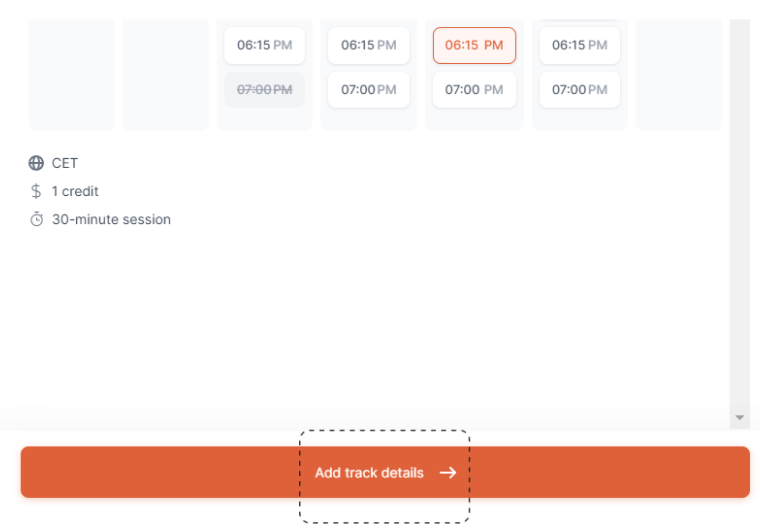This screenshot has height=532, width=760.
Task: Click the Add track details button
Action: (385, 472)
